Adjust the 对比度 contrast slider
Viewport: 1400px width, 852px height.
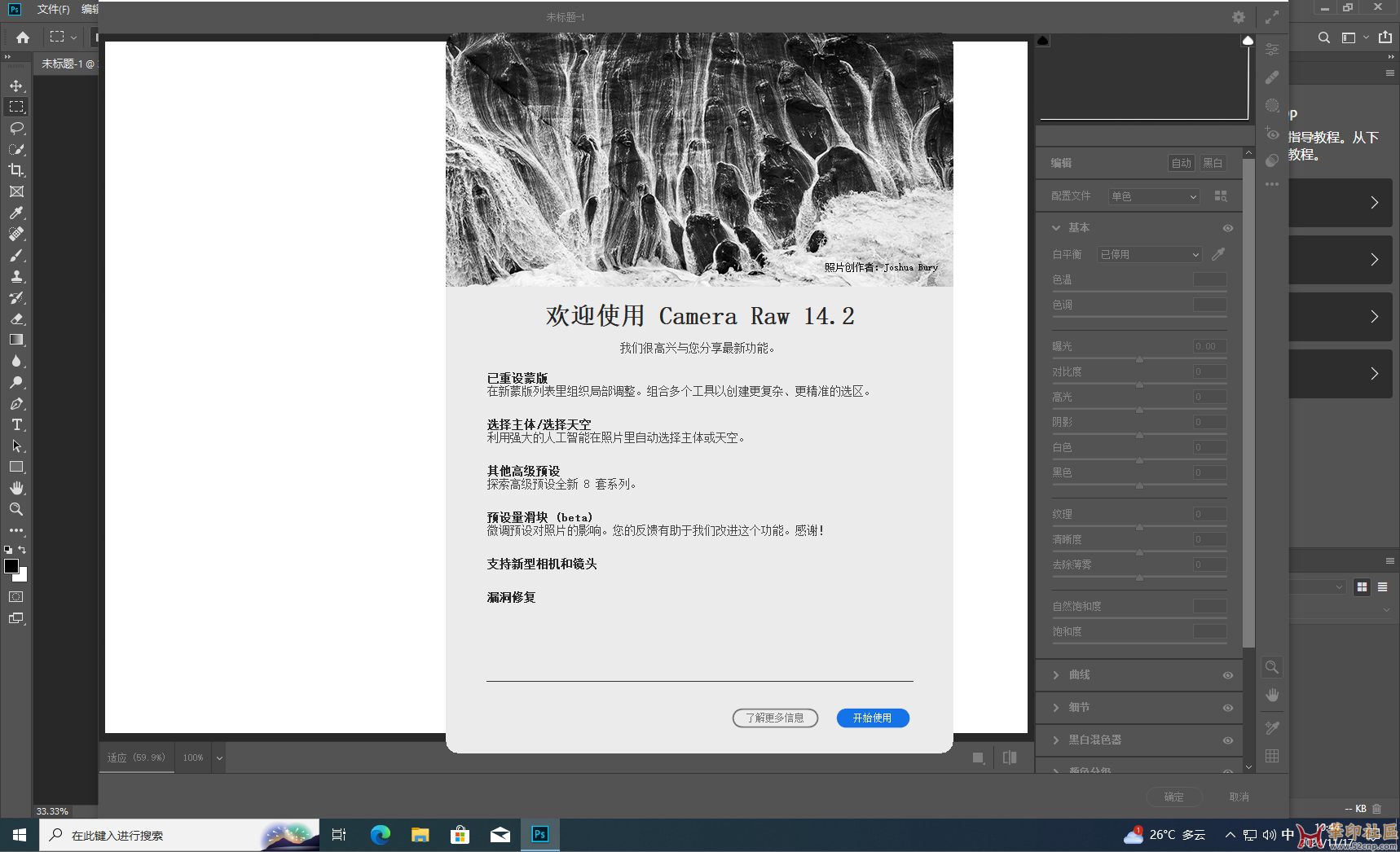click(1139, 384)
